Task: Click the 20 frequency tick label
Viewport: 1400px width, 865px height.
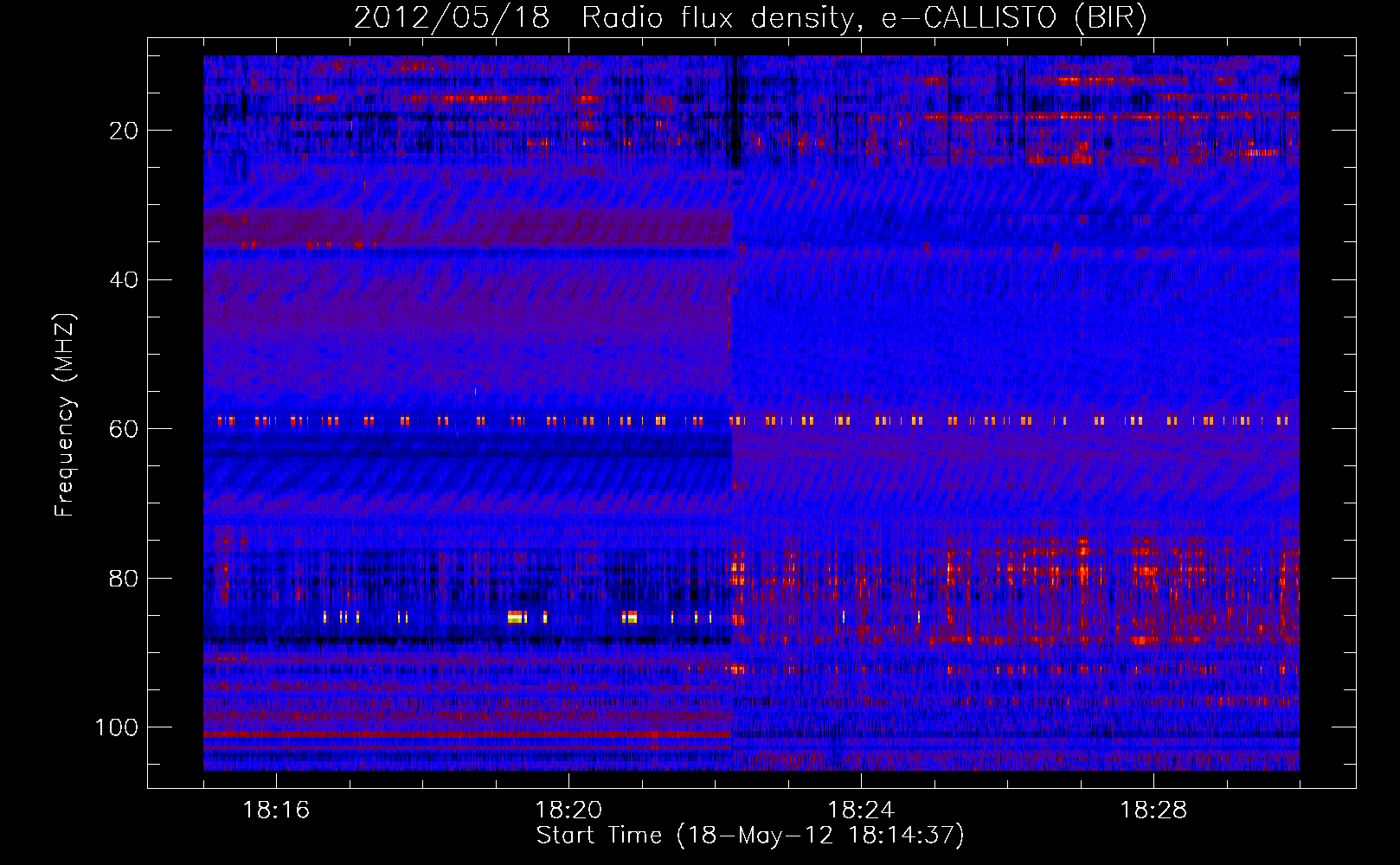Action: pyautogui.click(x=124, y=131)
